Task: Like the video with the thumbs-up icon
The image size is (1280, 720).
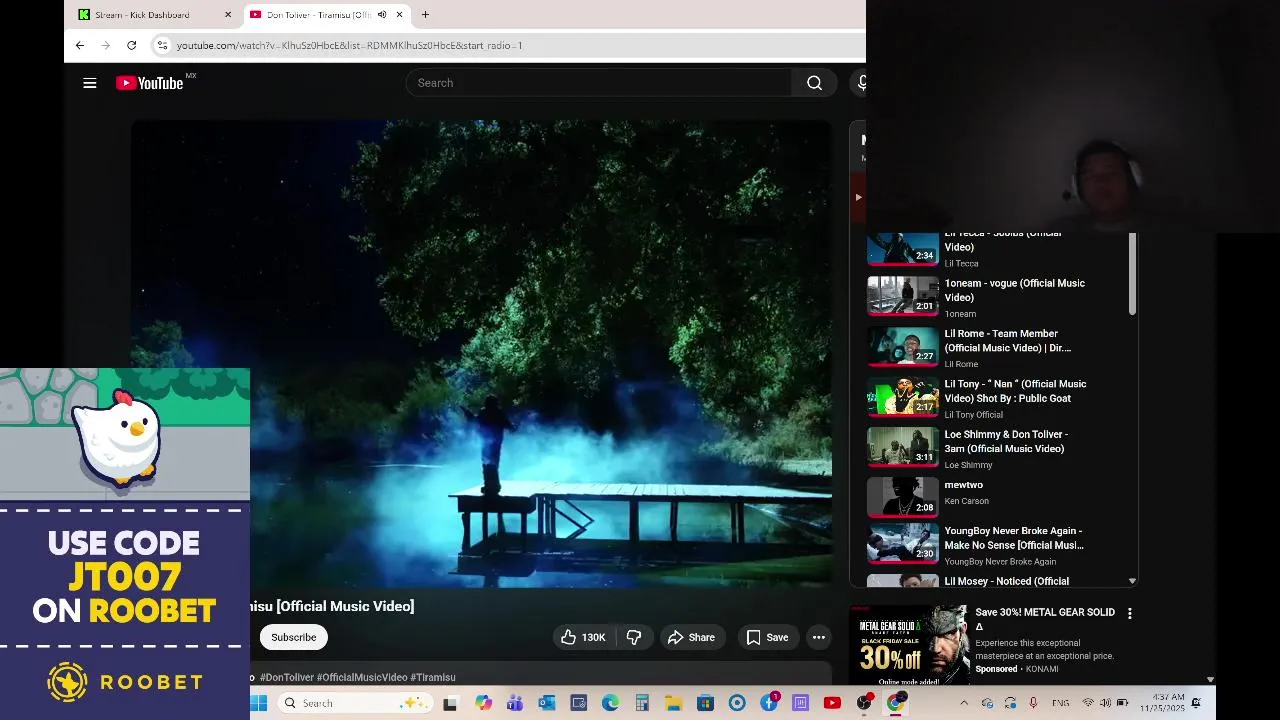Action: pyautogui.click(x=582, y=637)
